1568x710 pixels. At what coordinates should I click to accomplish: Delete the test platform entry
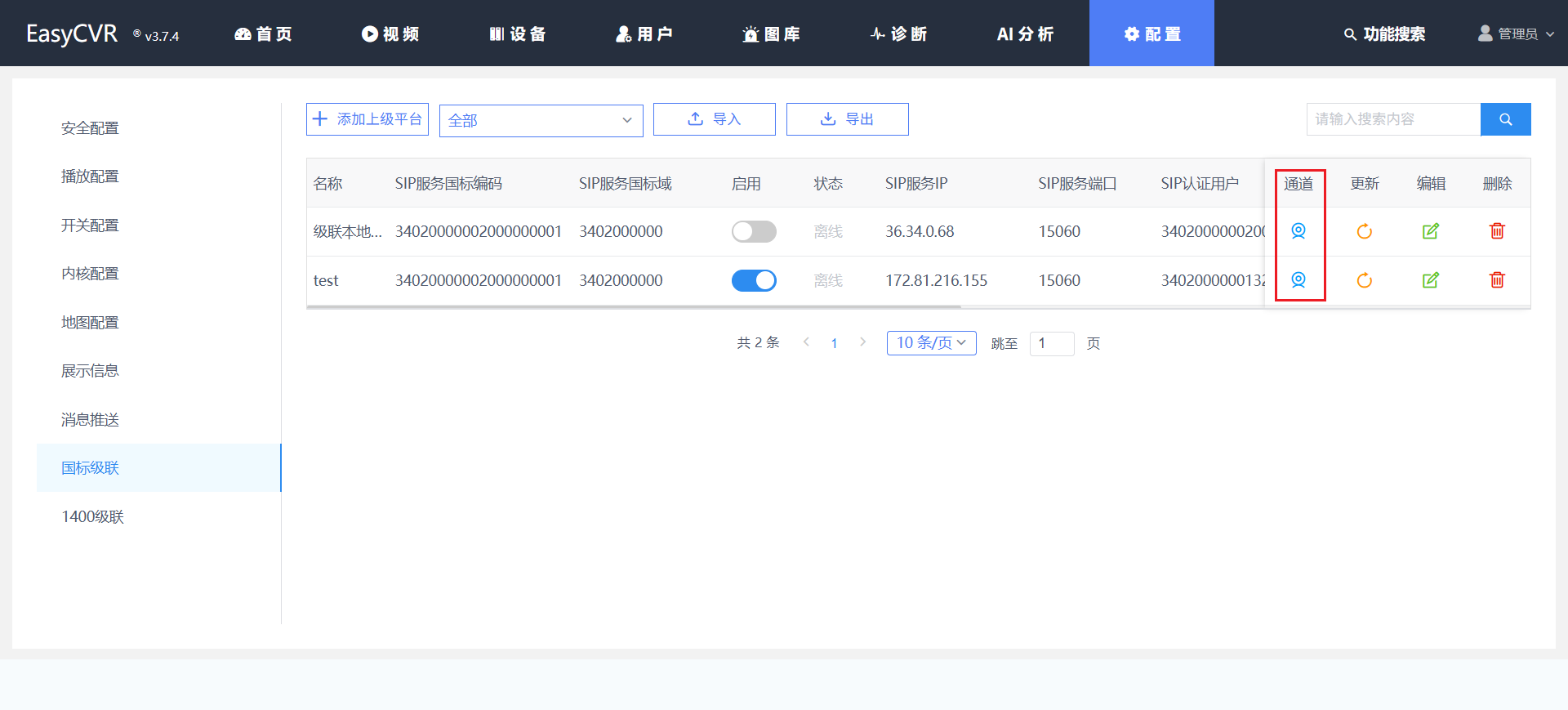[1496, 280]
